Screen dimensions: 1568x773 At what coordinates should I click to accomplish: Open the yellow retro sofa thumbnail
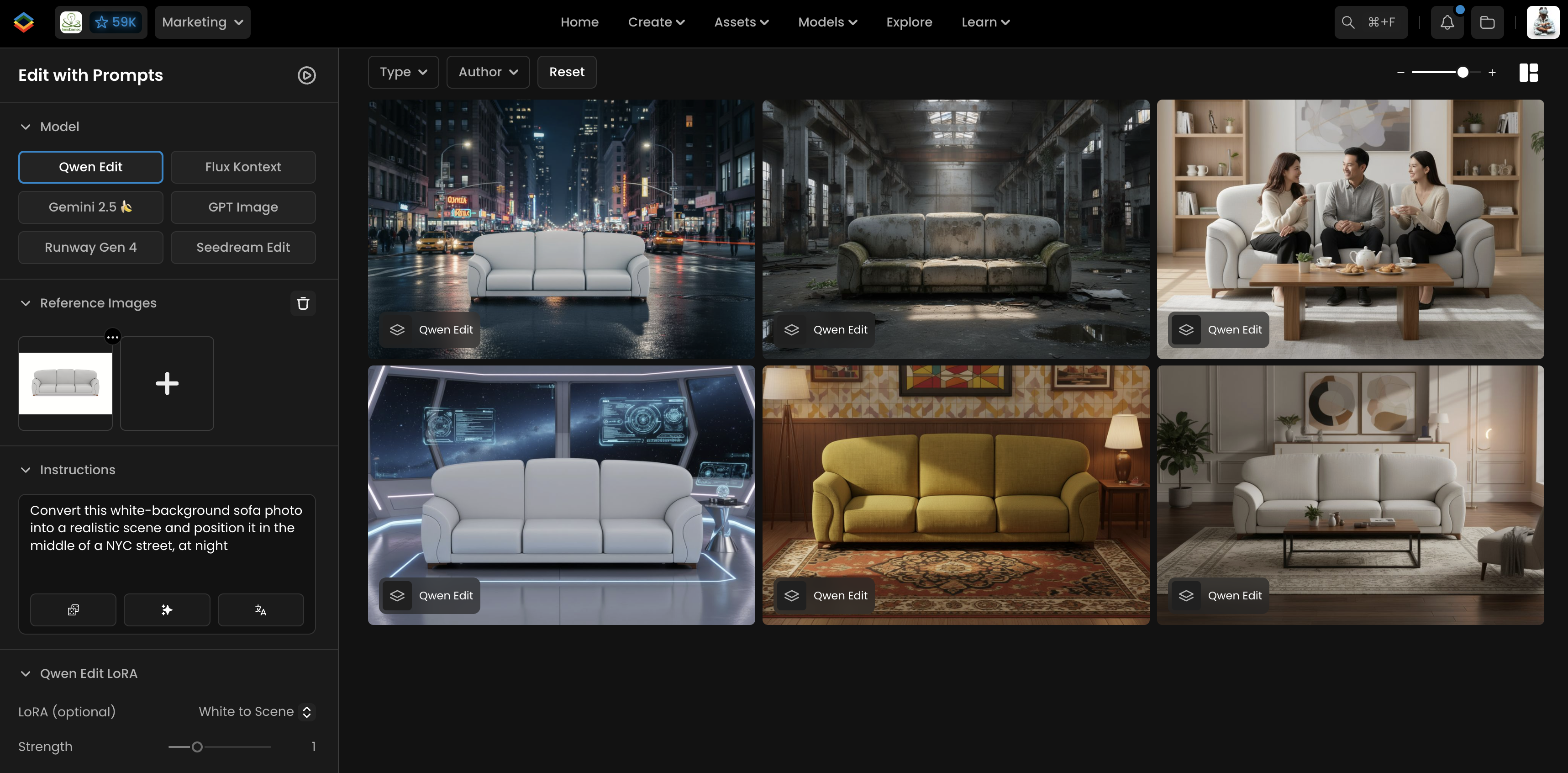click(956, 495)
